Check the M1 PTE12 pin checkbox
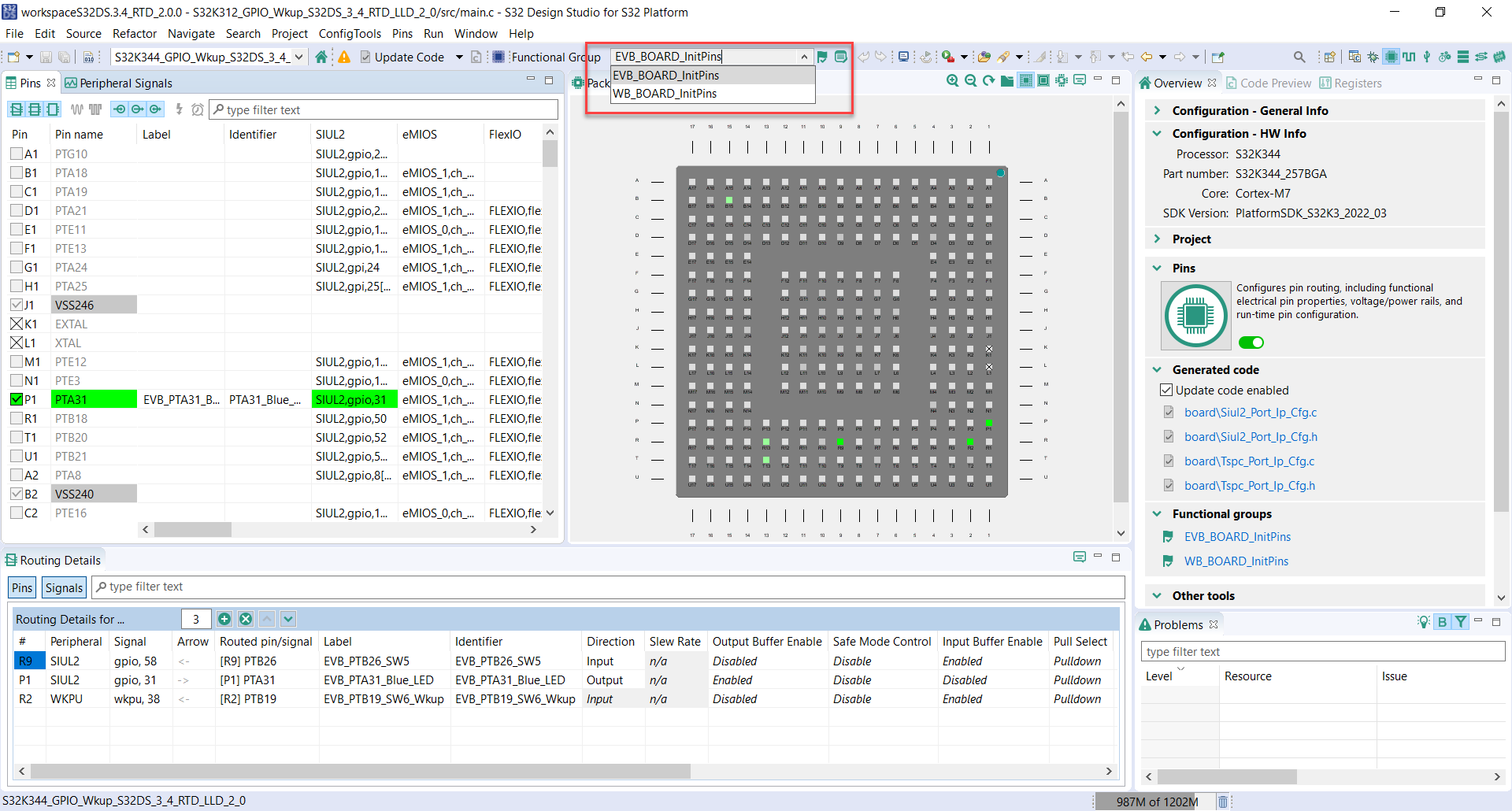The image size is (1512, 811). (17, 361)
